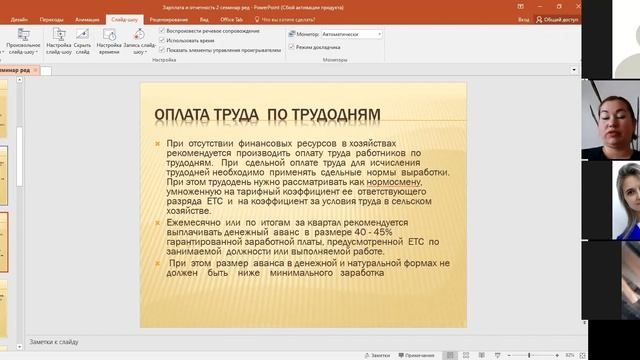Select the Слайд-шоу ribbon tab
The image size is (640, 360).
tap(124, 19)
